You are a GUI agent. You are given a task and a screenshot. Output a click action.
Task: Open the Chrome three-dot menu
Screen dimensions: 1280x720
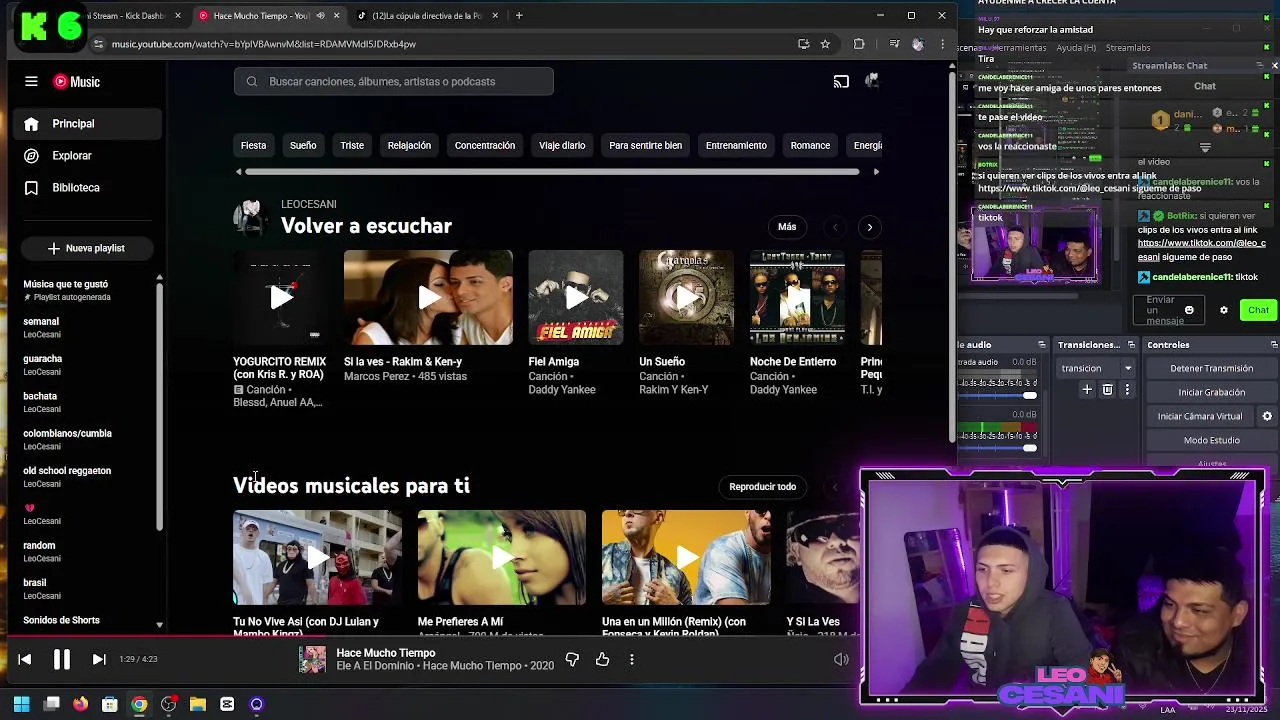click(942, 44)
